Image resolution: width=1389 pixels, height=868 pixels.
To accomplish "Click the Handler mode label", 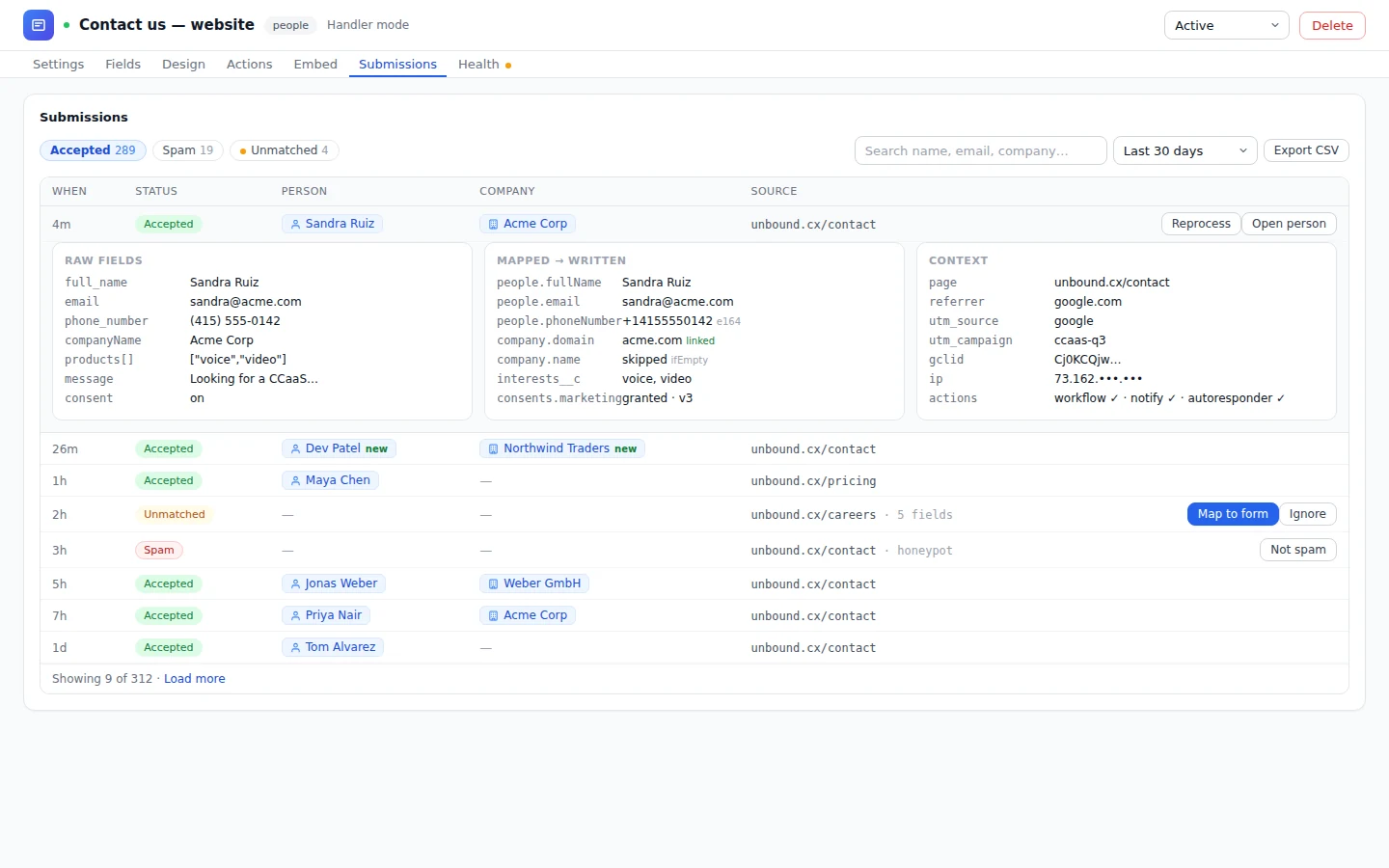I will click(x=368, y=25).
